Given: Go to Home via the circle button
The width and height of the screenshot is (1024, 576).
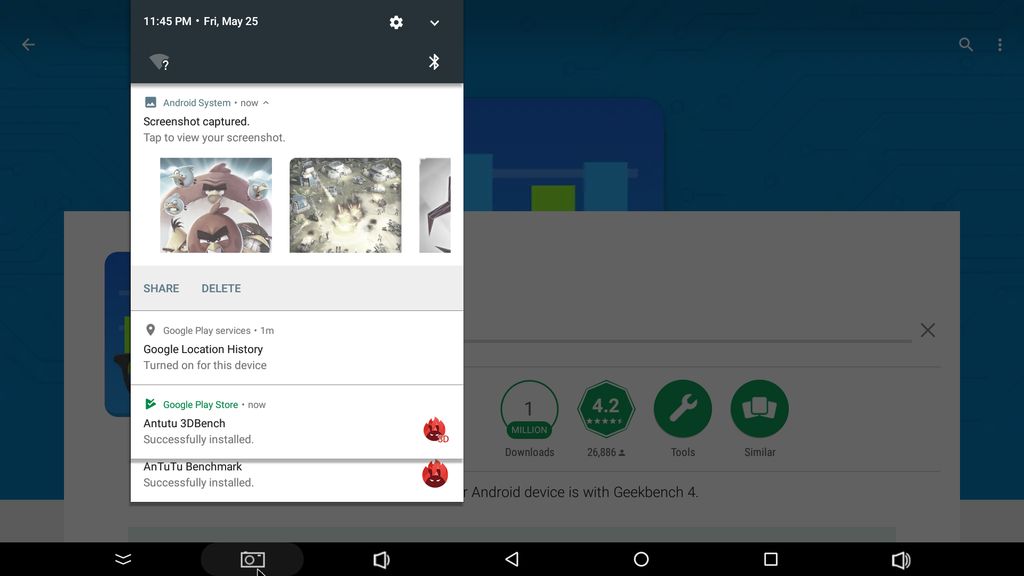Looking at the screenshot, I should click(641, 560).
